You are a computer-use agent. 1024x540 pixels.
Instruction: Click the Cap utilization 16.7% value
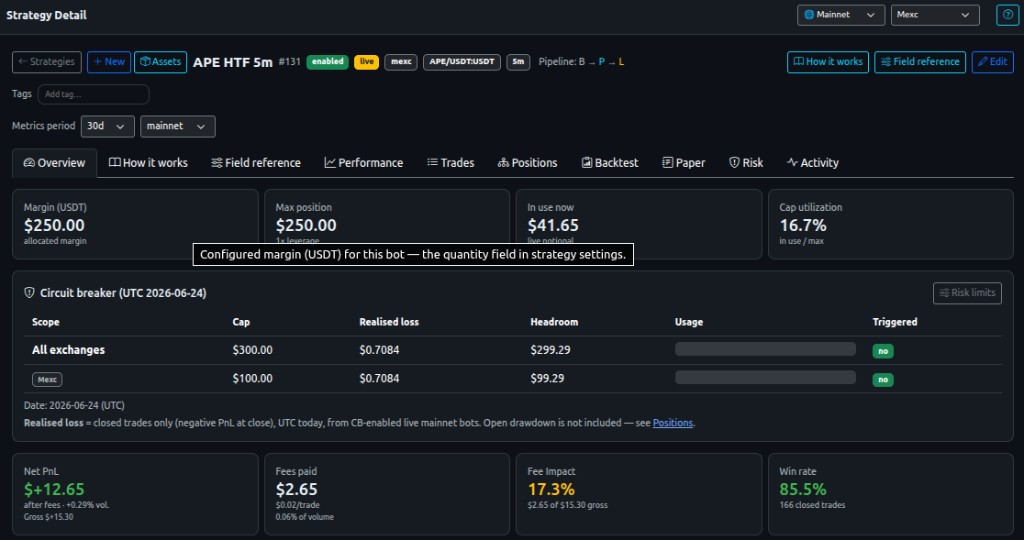pos(803,225)
